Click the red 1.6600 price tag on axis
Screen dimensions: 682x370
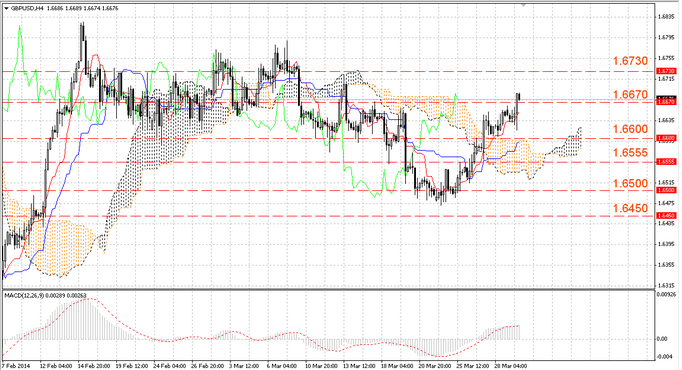coord(666,138)
